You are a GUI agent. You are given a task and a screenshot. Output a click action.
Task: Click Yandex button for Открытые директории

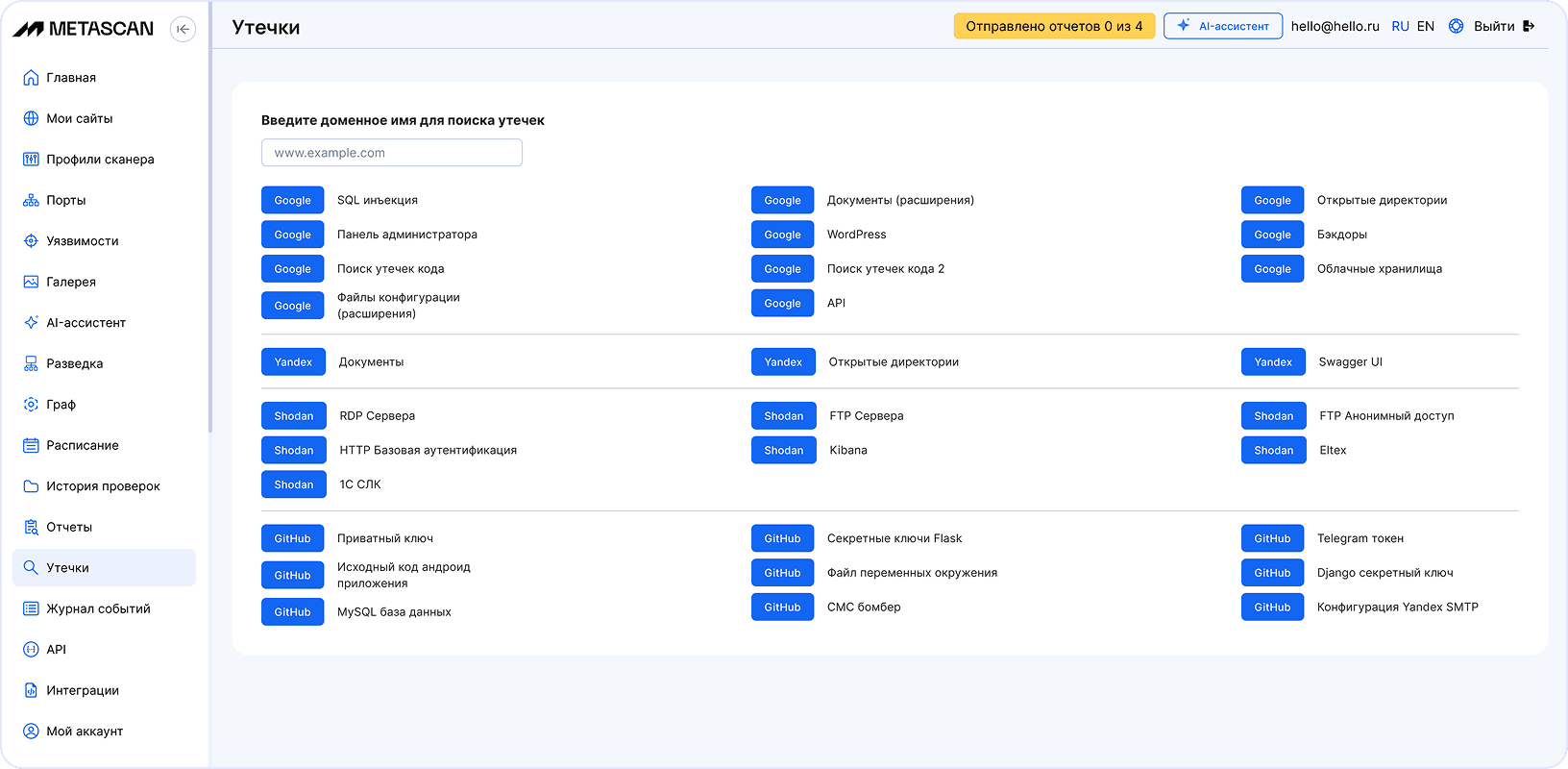(x=784, y=362)
